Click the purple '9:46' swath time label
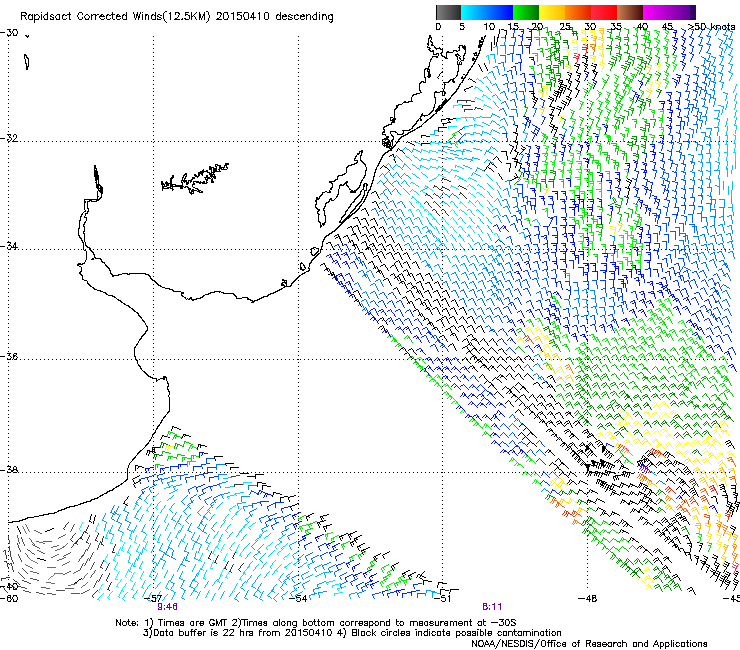This screenshot has height=650, width=740. pos(168,607)
